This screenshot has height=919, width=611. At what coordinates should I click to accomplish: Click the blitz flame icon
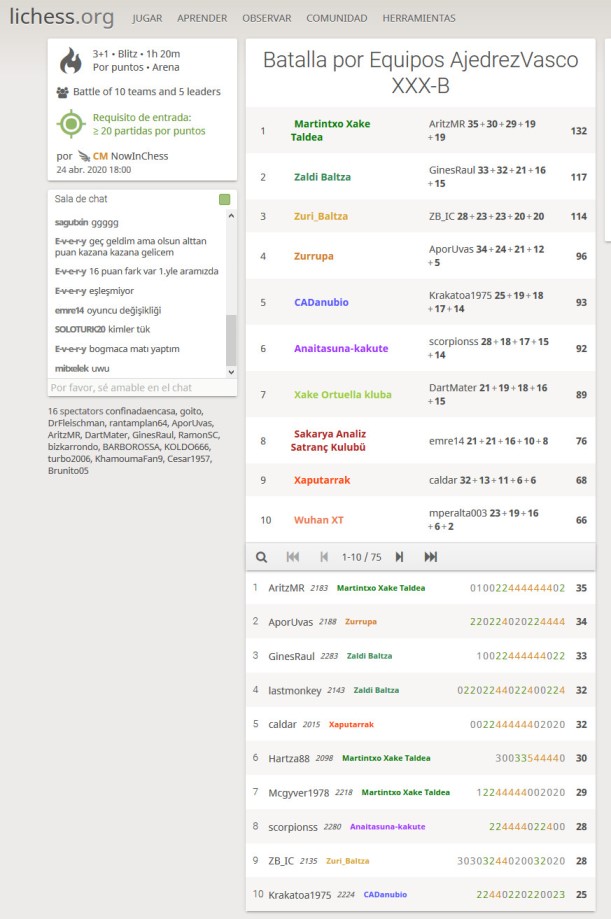[70, 62]
